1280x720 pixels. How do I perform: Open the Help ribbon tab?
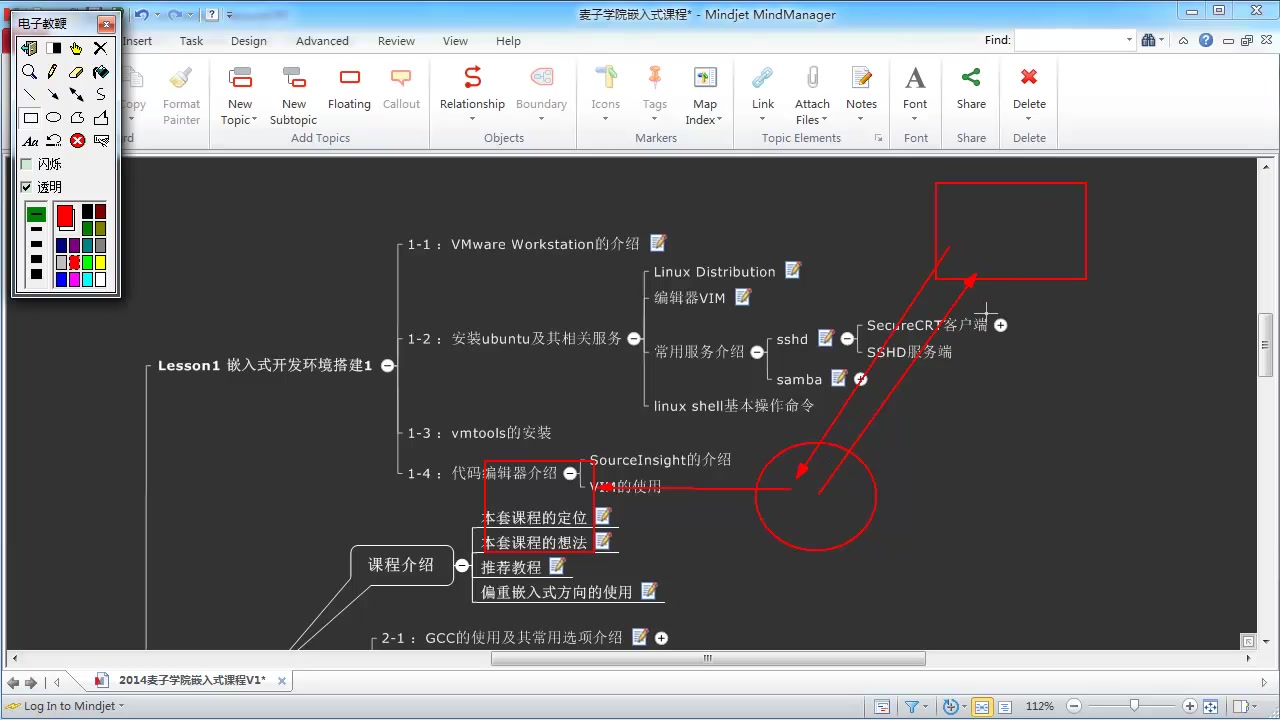click(x=508, y=41)
